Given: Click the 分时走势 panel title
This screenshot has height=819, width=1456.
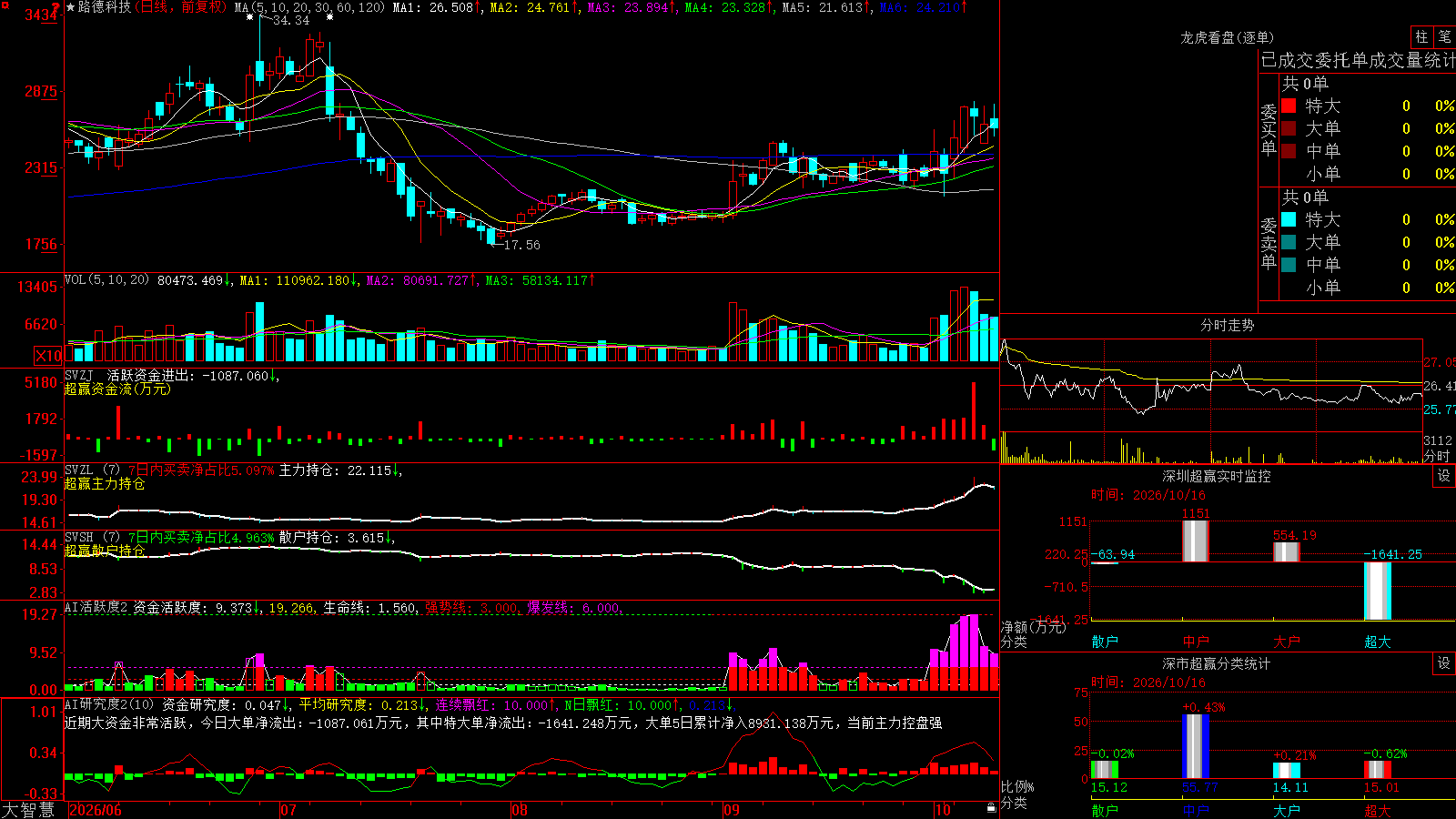Looking at the screenshot, I should click(x=1228, y=325).
